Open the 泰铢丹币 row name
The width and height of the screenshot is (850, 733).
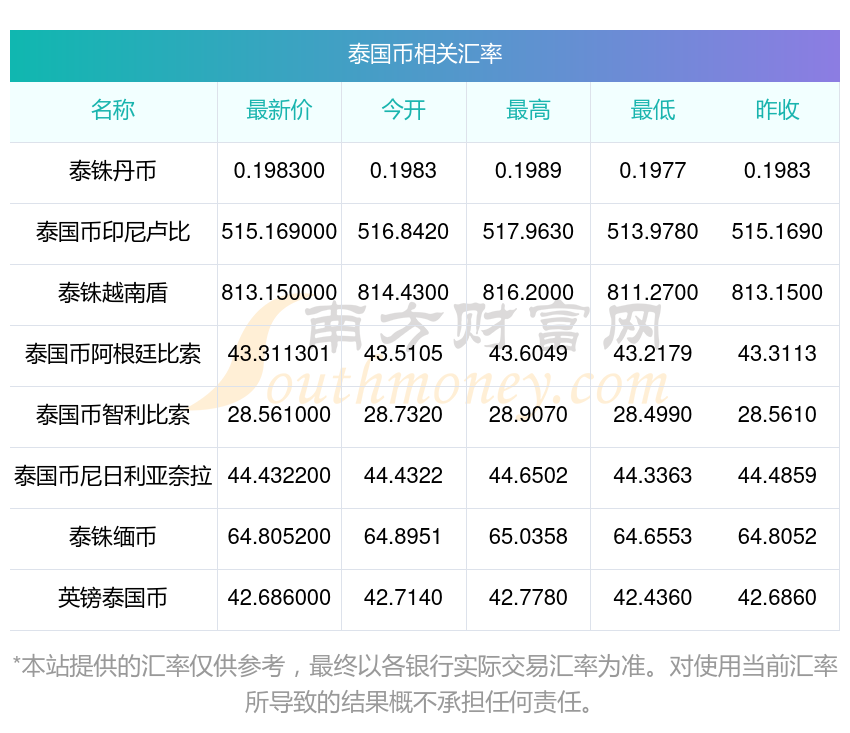(113, 171)
